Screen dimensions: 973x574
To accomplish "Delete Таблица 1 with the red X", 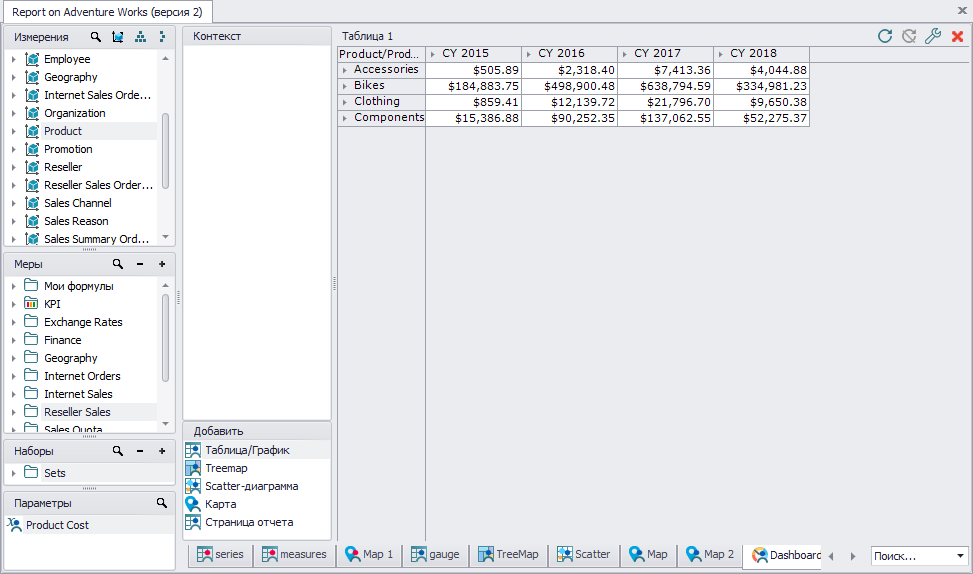I will coord(957,37).
